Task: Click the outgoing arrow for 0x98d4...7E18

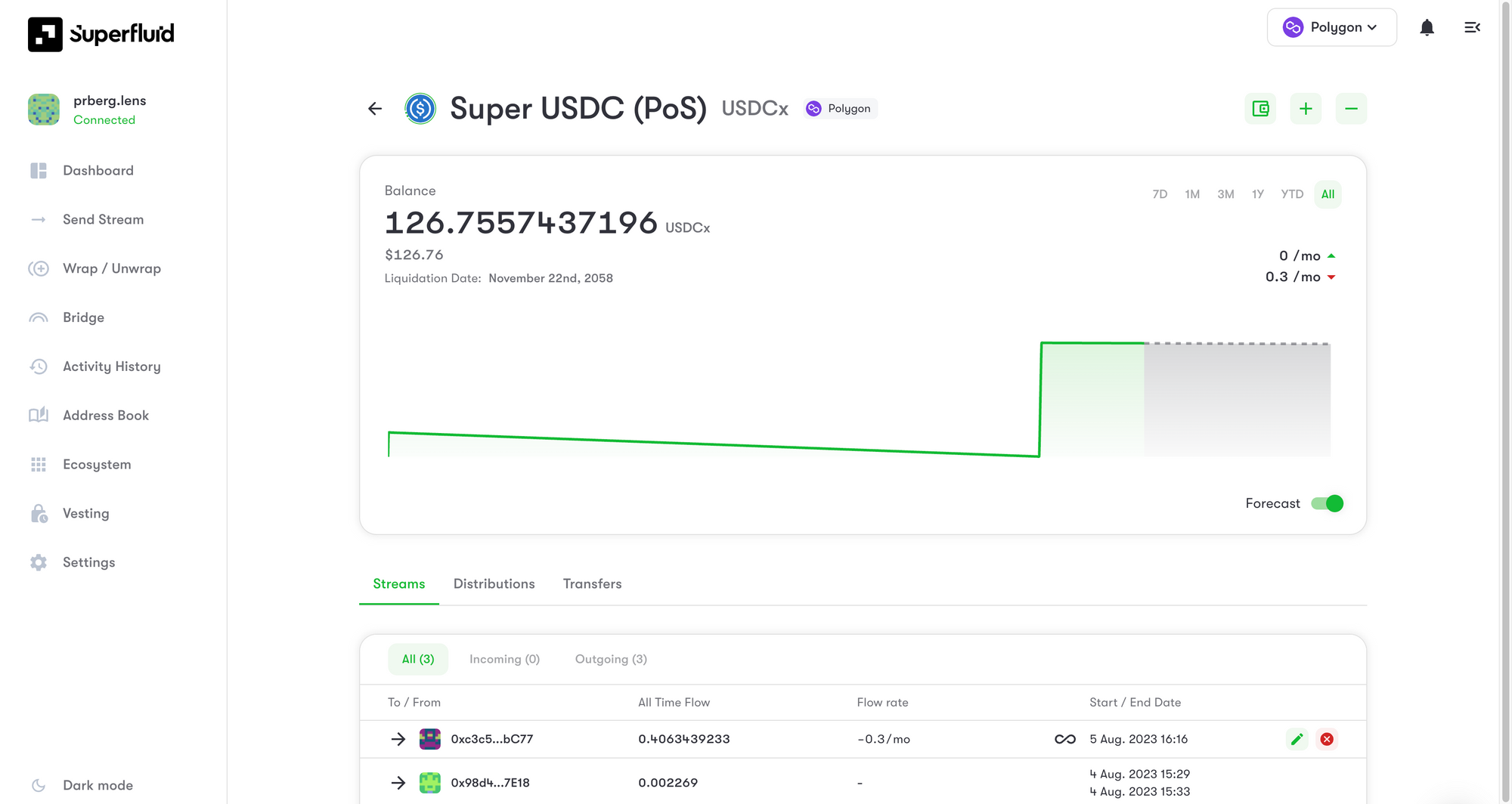Action: 398,783
